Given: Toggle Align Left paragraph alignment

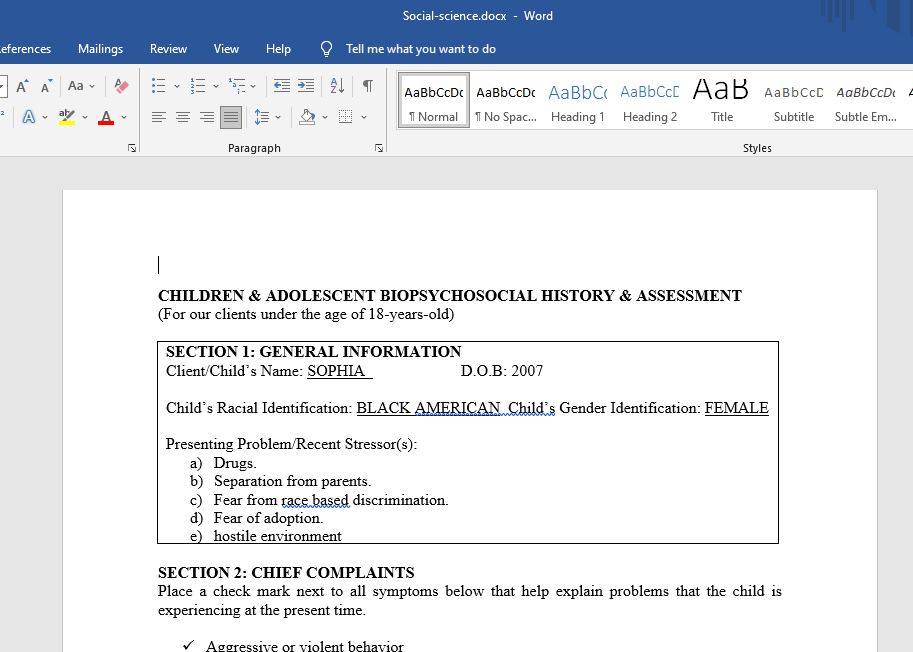Looking at the screenshot, I should [x=159, y=117].
